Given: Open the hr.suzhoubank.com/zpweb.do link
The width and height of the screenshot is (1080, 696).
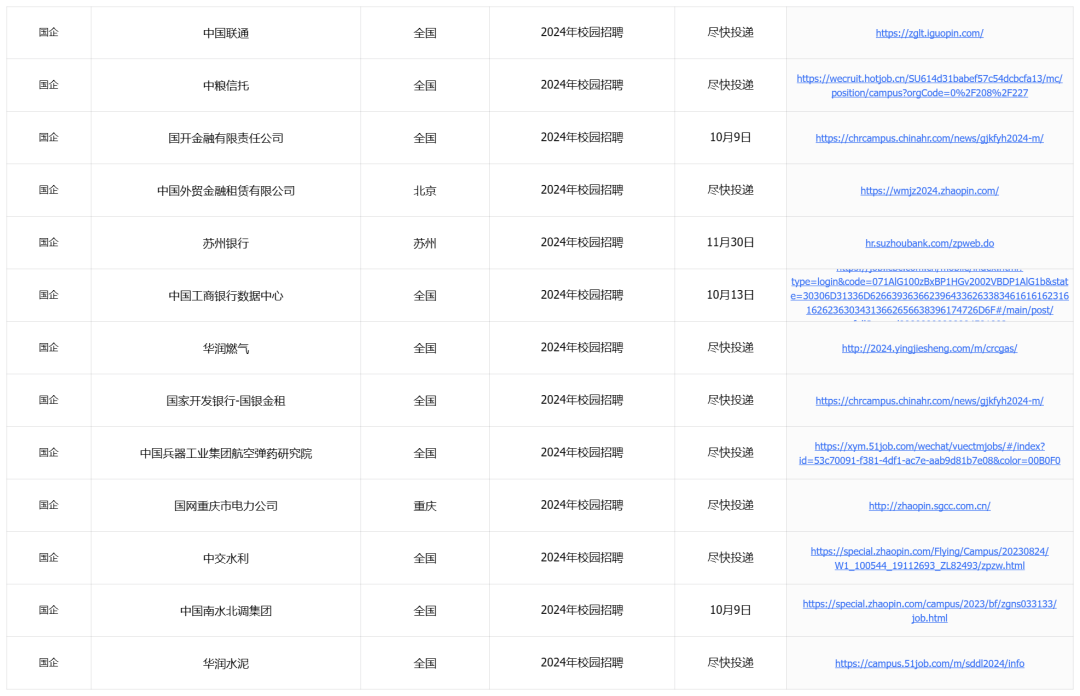Looking at the screenshot, I should [929, 243].
